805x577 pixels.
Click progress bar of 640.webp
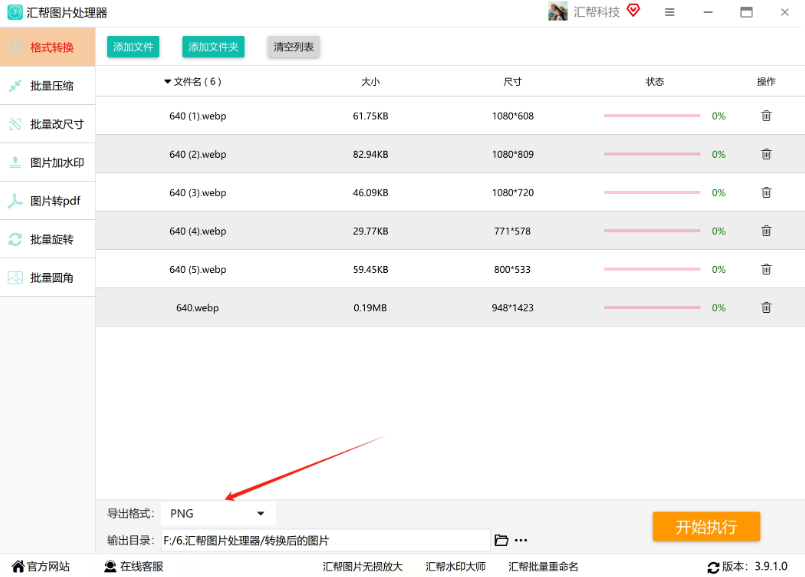652,307
